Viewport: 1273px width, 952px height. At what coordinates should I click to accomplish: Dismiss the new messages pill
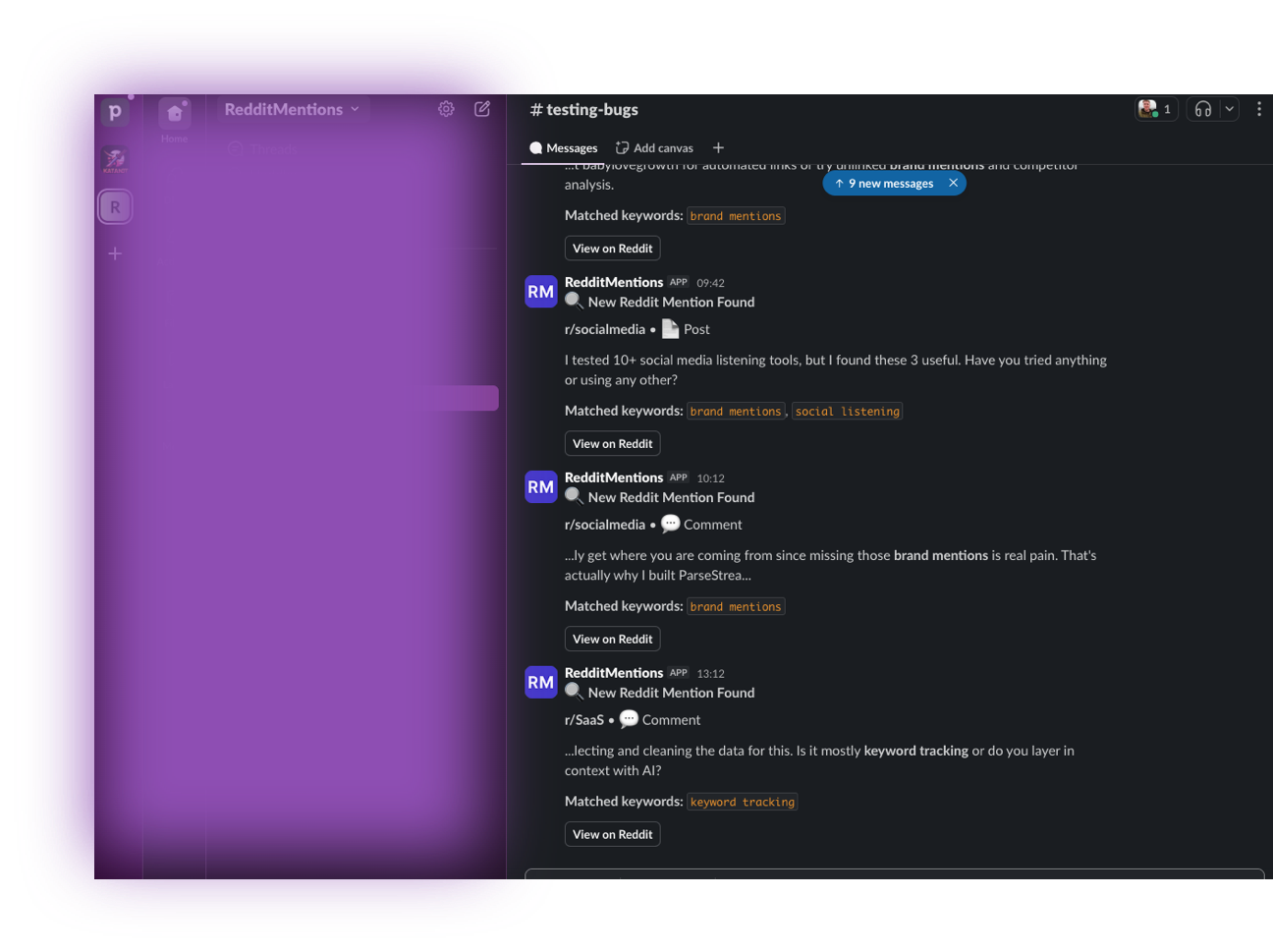coord(953,183)
